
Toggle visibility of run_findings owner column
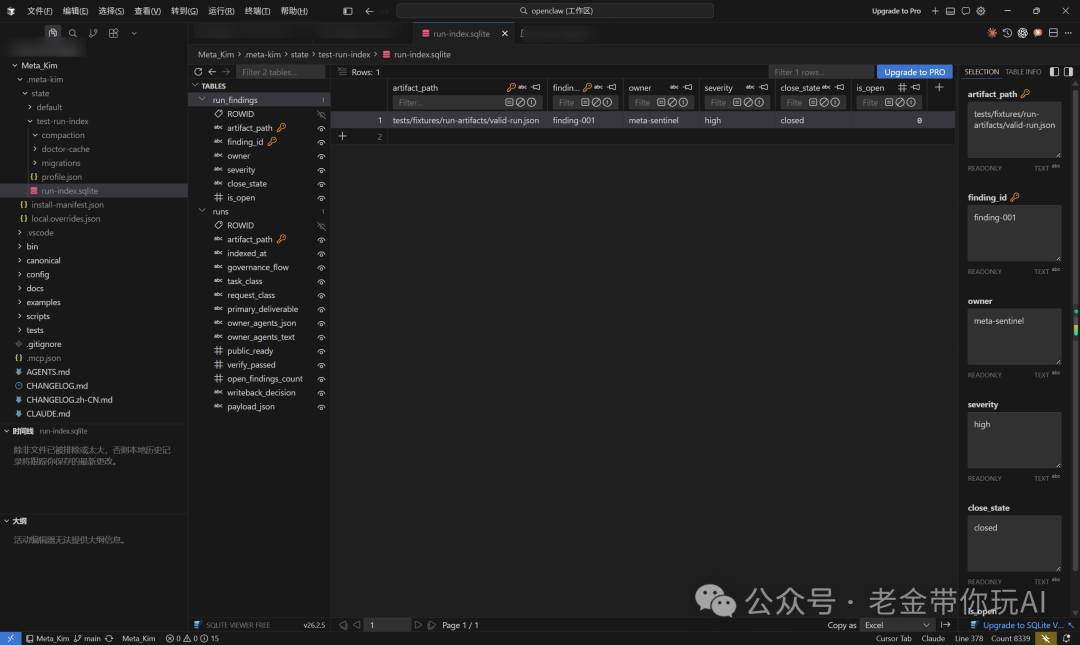coord(321,156)
